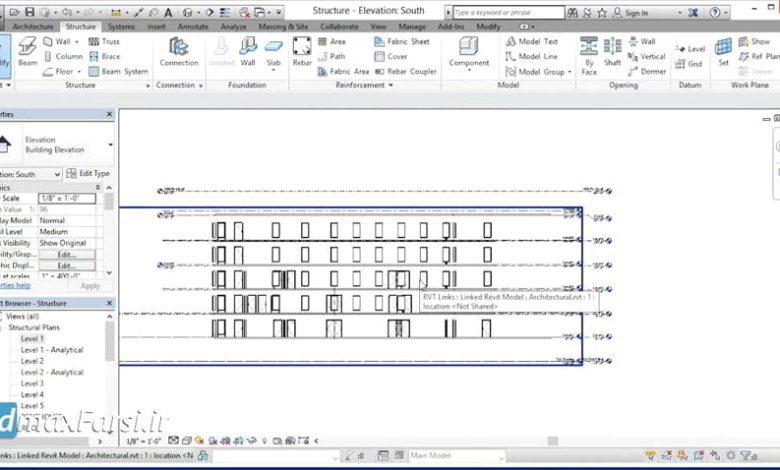
Task: Open the Elevation: South instance dropdown
Action: (x=57, y=174)
